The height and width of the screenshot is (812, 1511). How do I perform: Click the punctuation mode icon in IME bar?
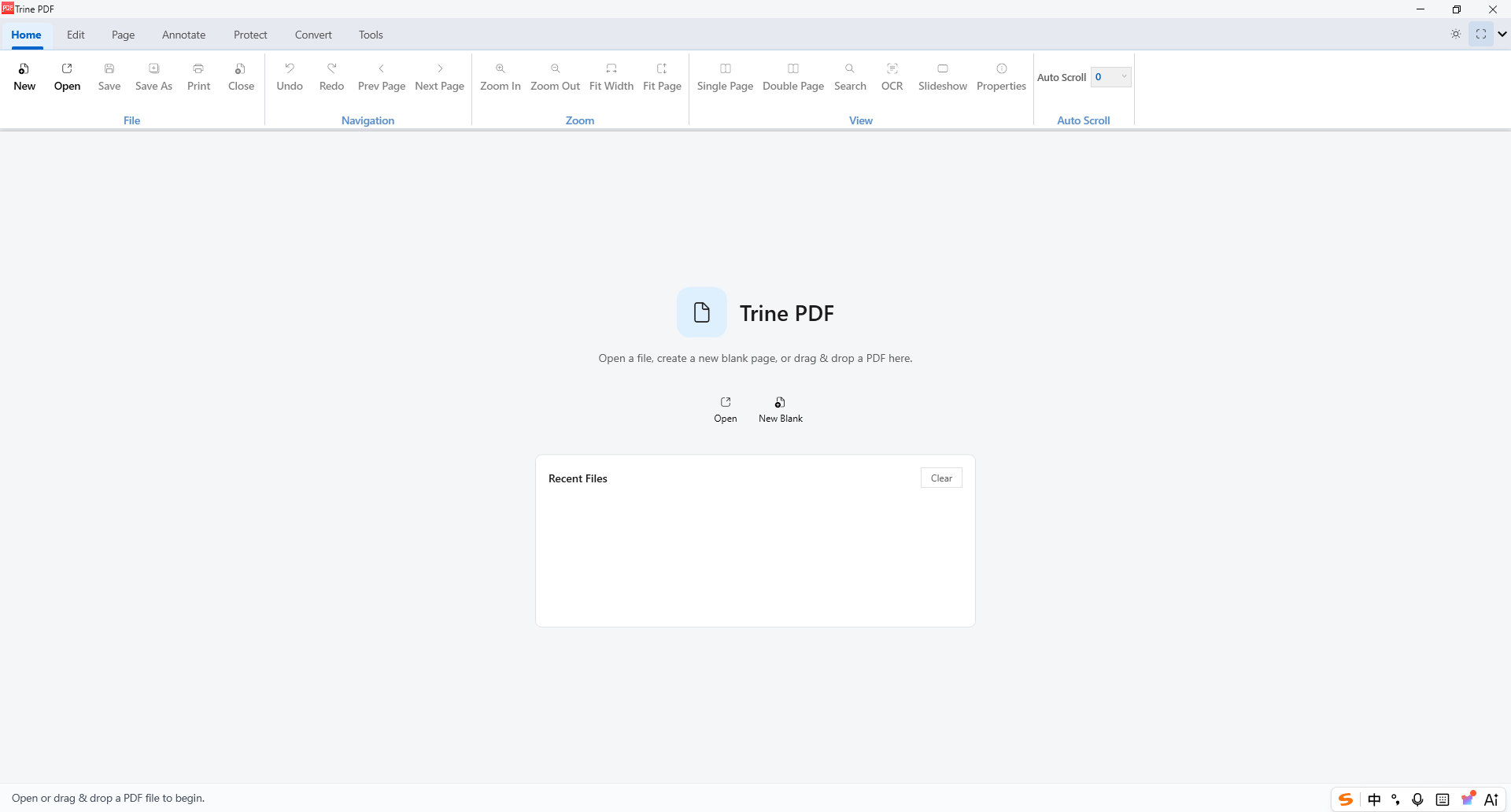click(x=1395, y=799)
